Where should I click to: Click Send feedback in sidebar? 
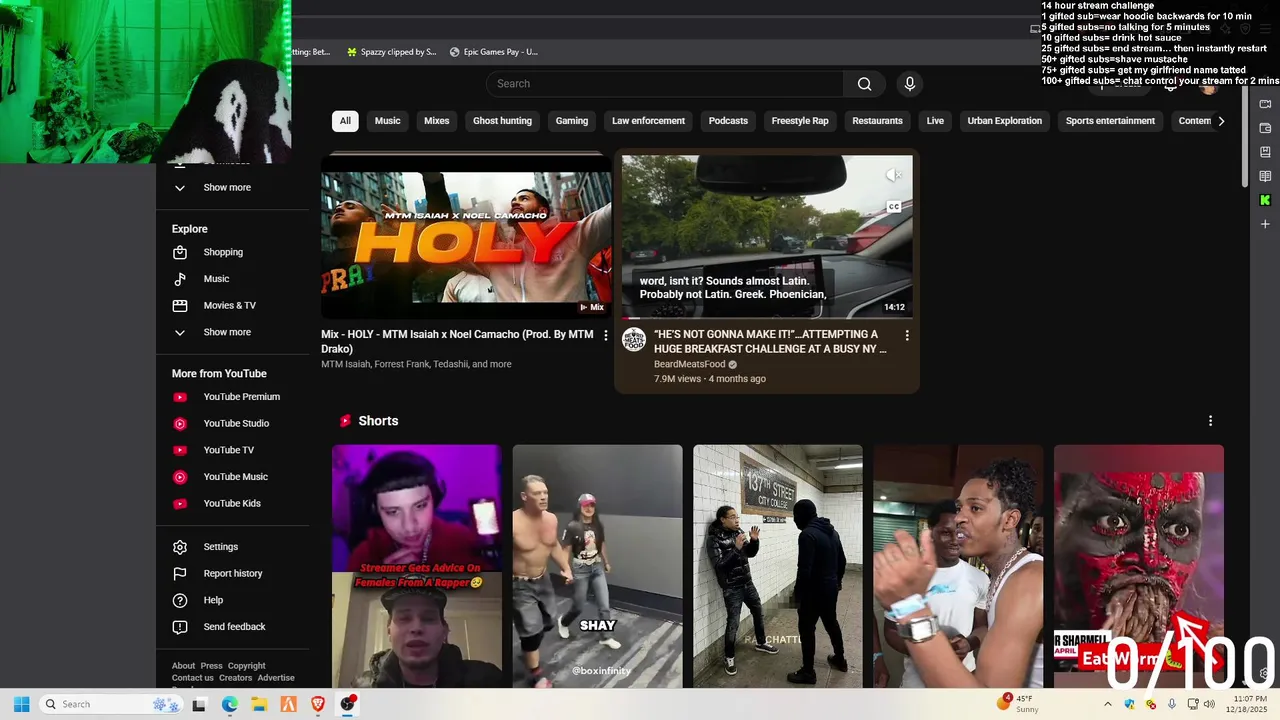(x=233, y=627)
